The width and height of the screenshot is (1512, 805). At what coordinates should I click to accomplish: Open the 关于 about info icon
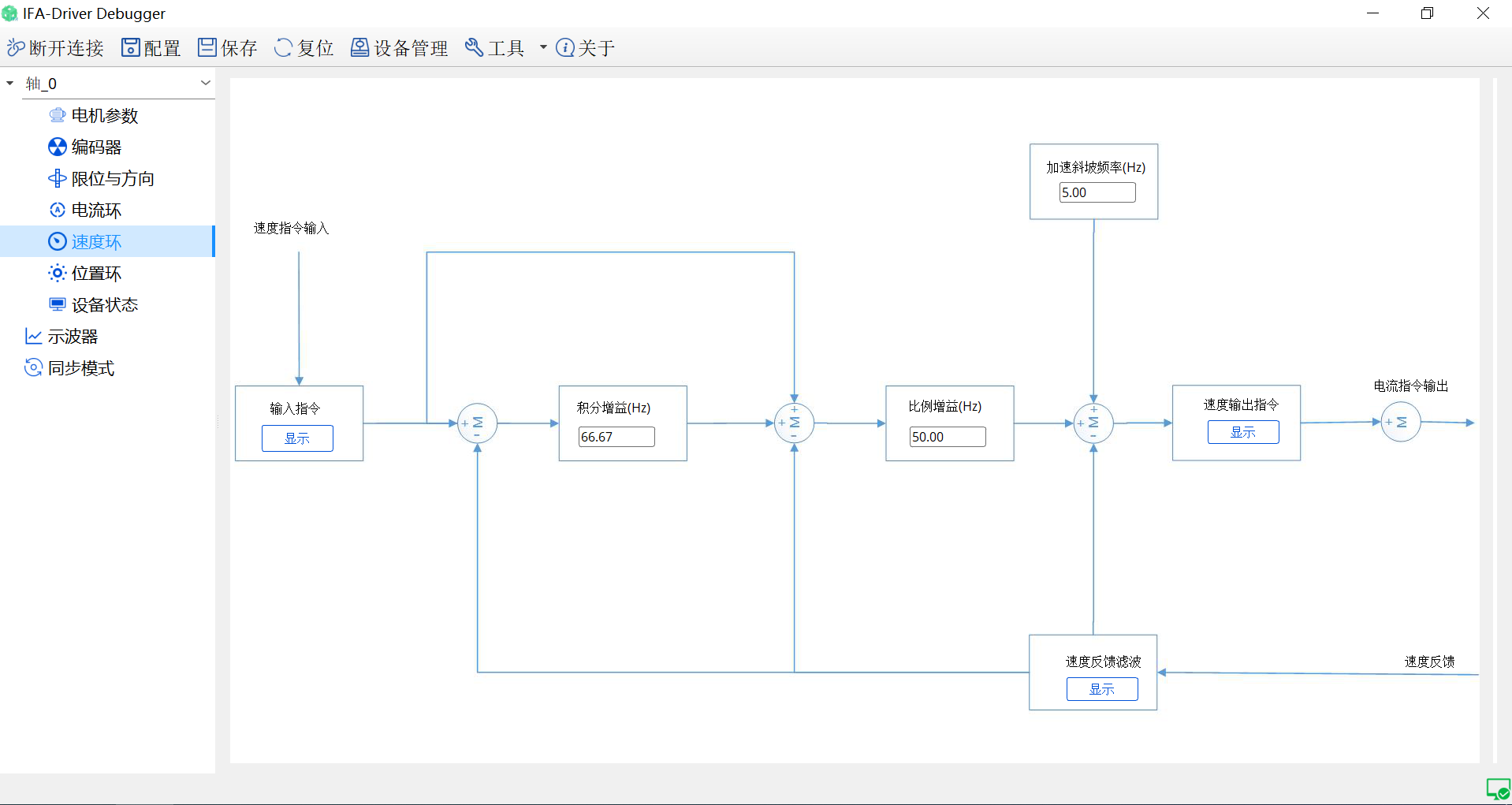point(565,48)
